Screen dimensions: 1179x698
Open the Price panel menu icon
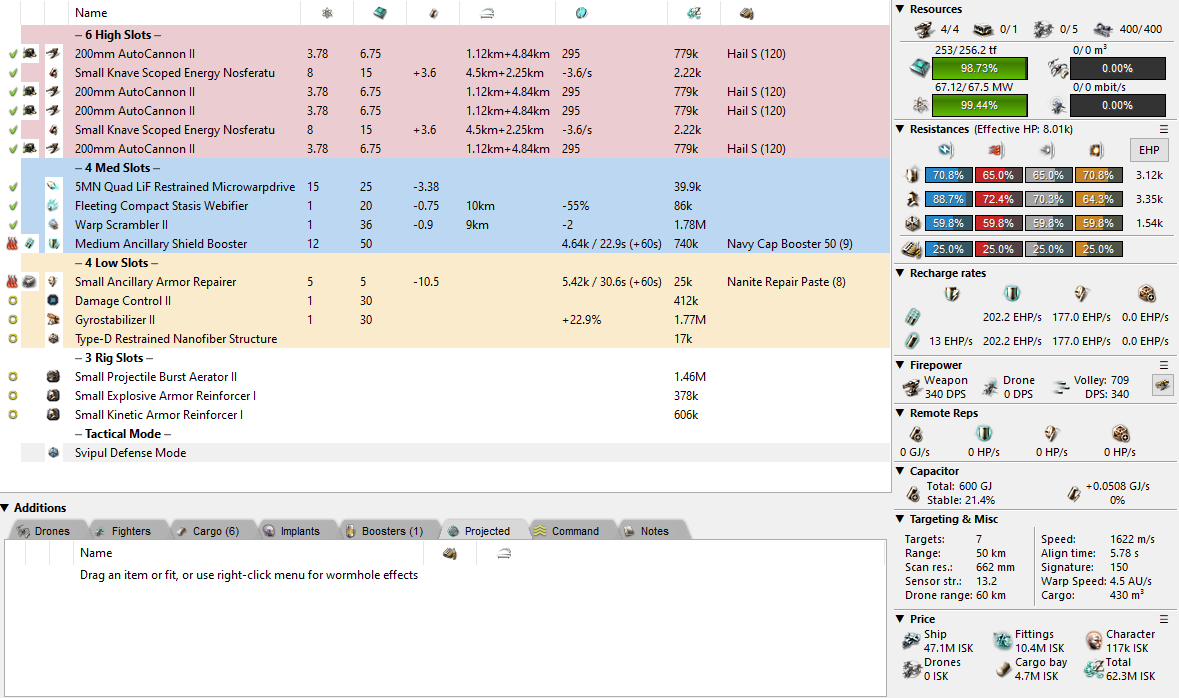(1163, 619)
